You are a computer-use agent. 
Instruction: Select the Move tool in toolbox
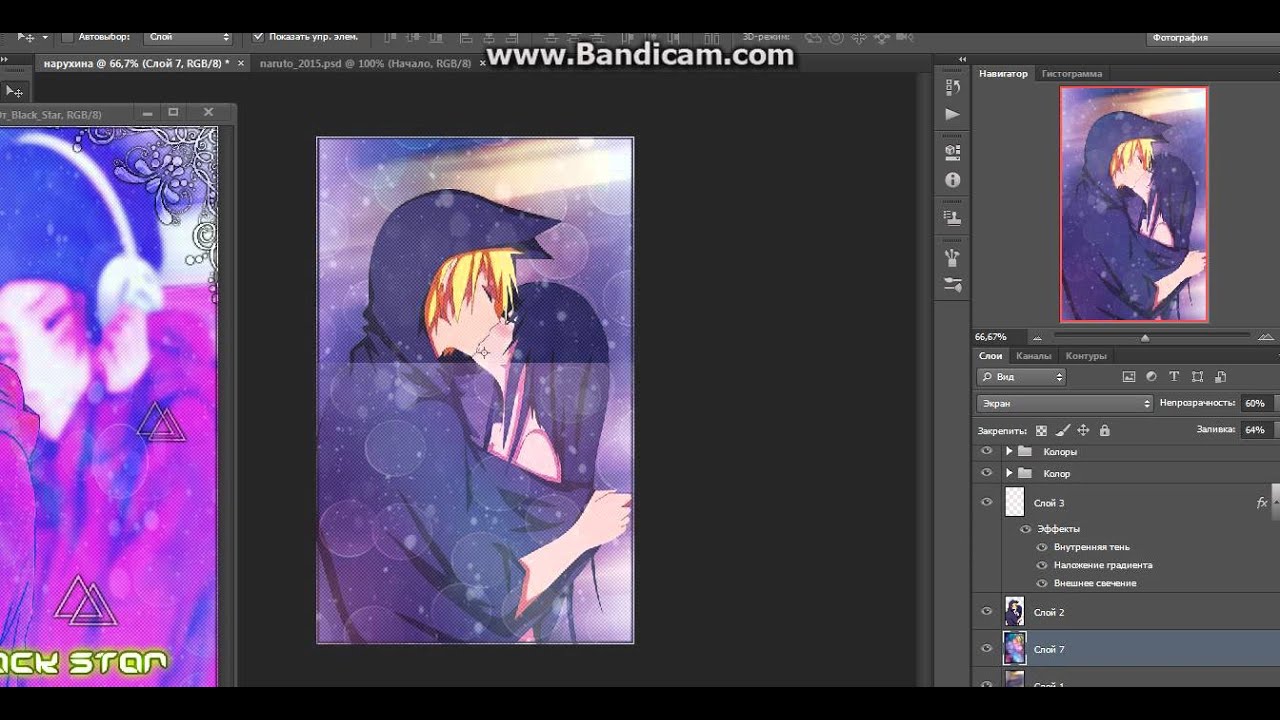pos(15,91)
